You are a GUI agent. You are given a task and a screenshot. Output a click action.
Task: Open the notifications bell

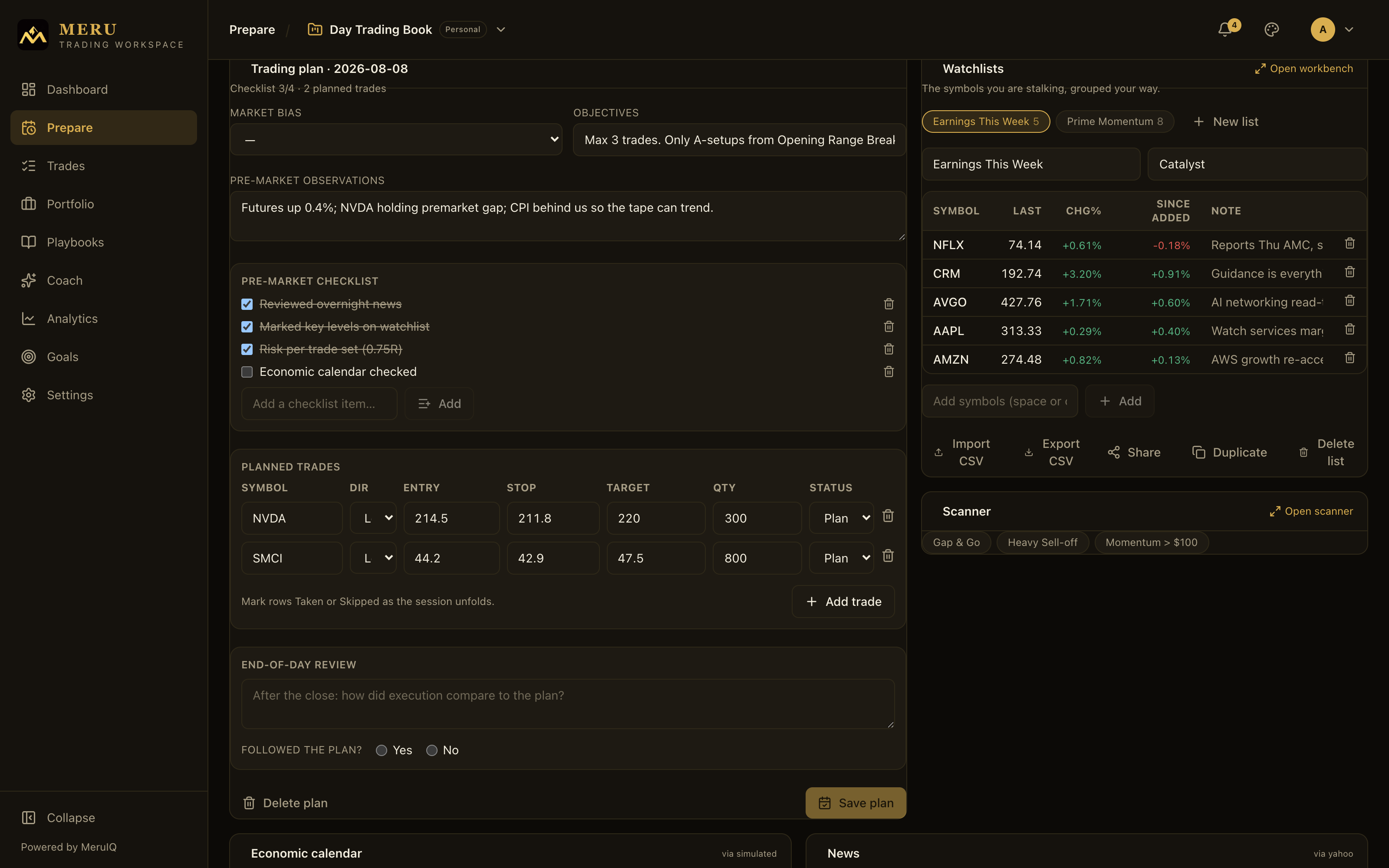pos(1225,29)
